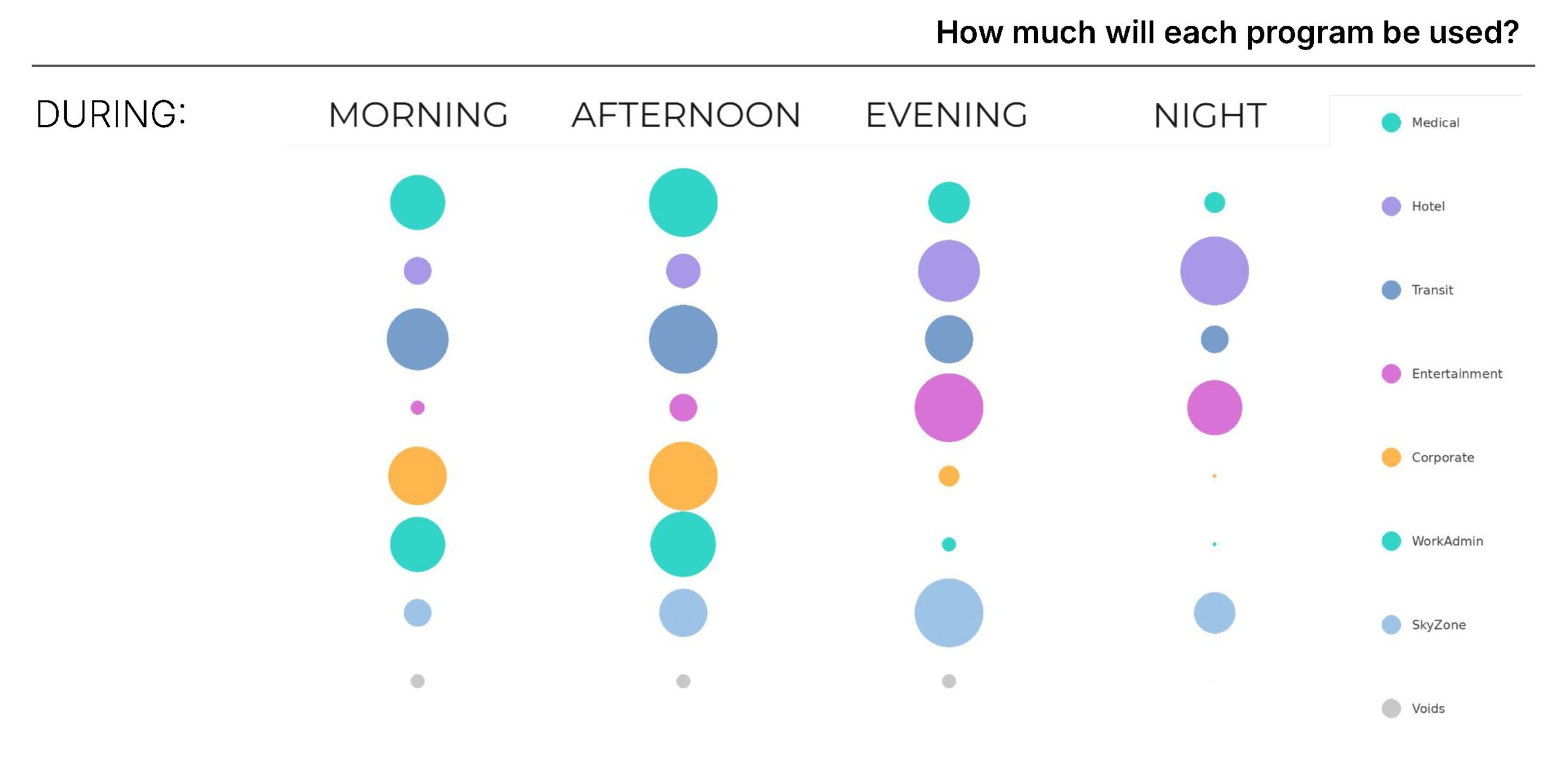Select the WorkAdmin legend label
The width and height of the screenshot is (1568, 764).
(1447, 541)
